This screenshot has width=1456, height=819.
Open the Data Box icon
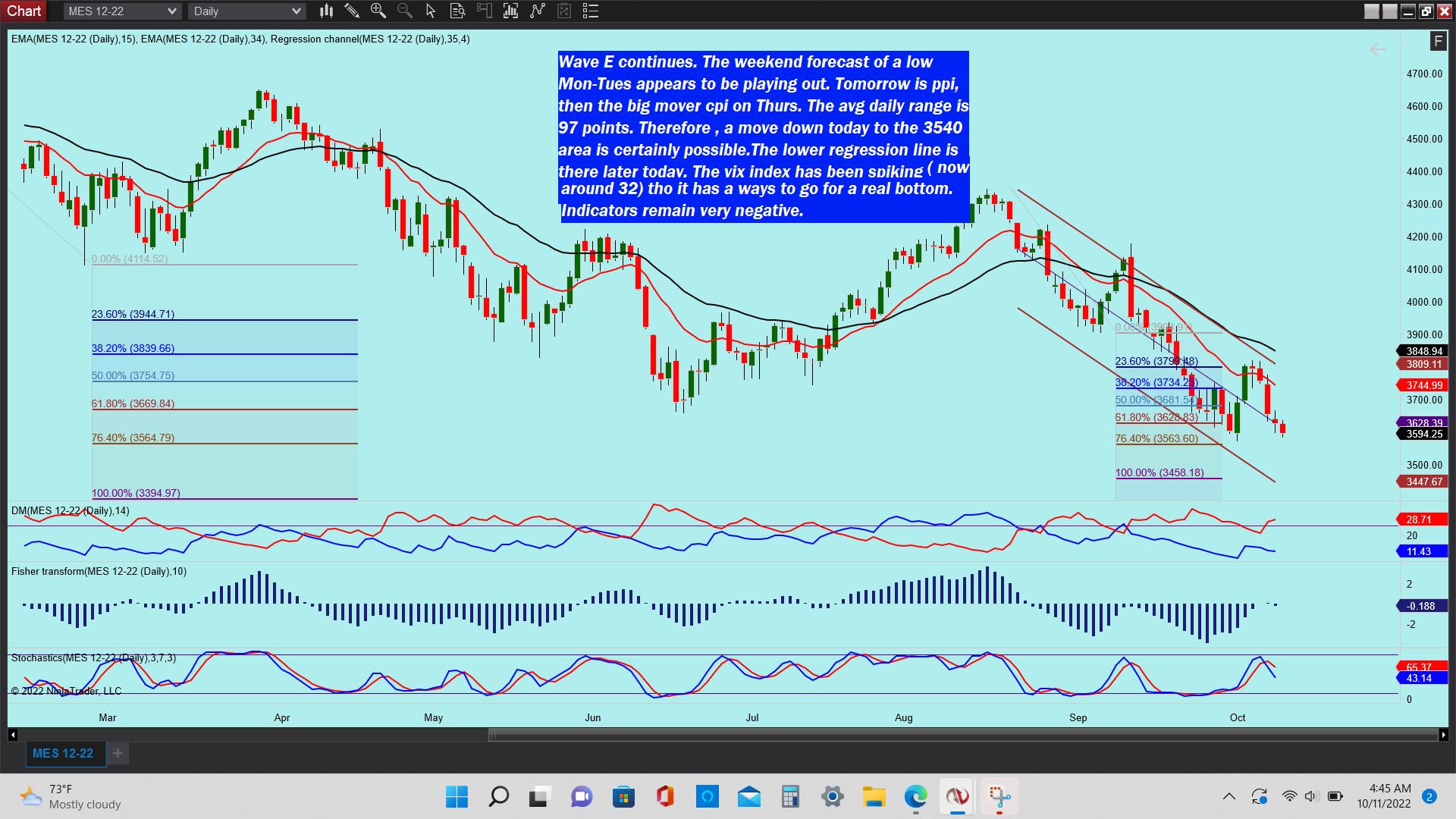(457, 11)
